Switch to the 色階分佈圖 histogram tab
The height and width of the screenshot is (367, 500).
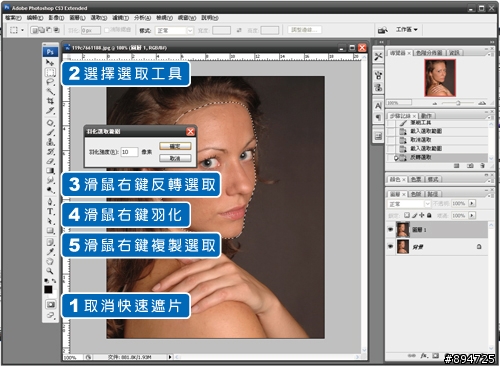click(429, 53)
